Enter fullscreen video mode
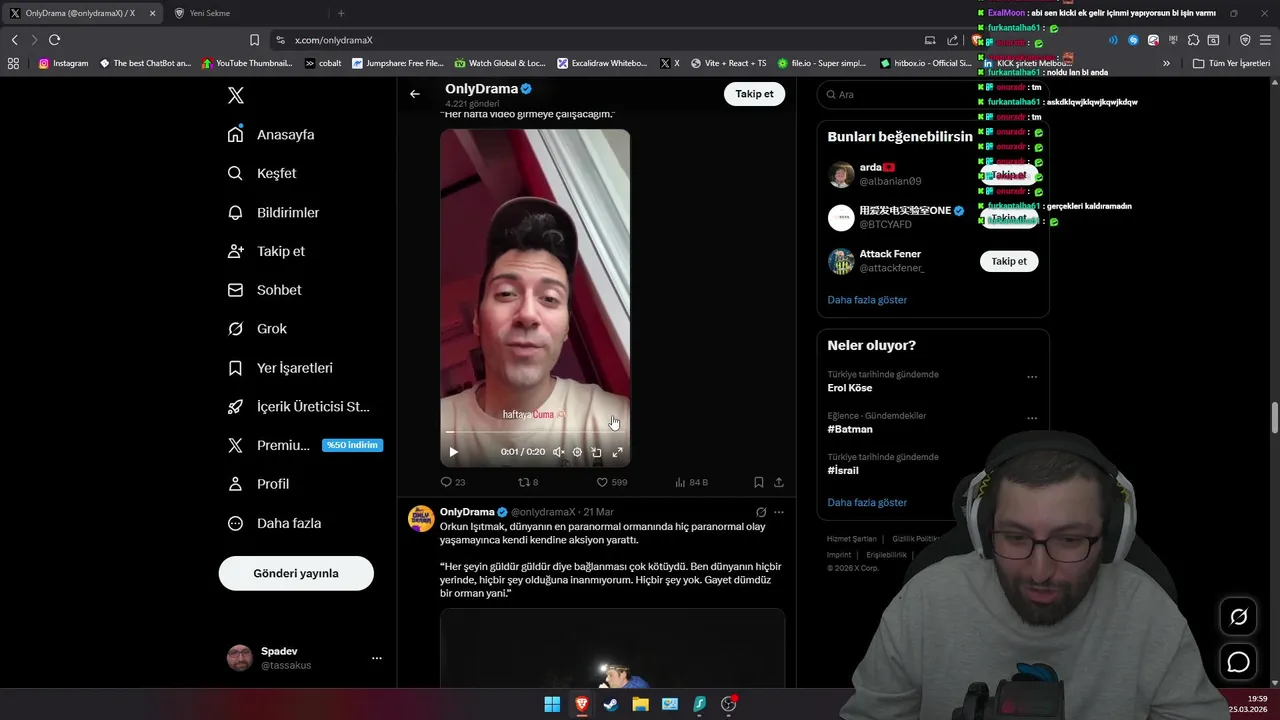 pos(617,452)
